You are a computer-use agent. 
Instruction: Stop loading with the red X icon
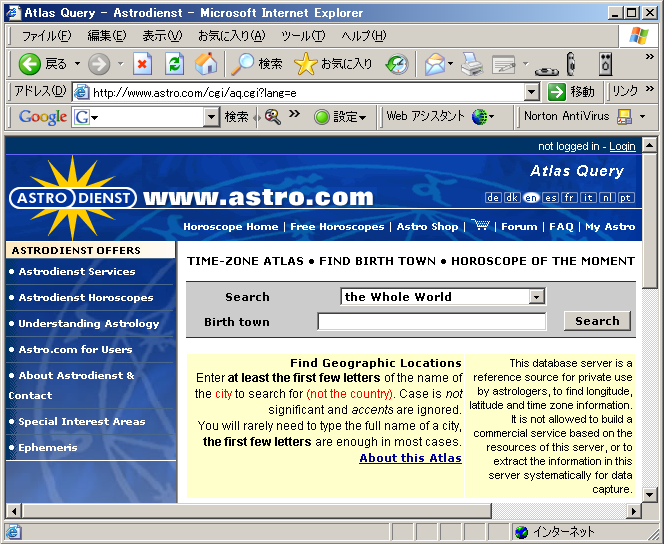pyautogui.click(x=142, y=64)
